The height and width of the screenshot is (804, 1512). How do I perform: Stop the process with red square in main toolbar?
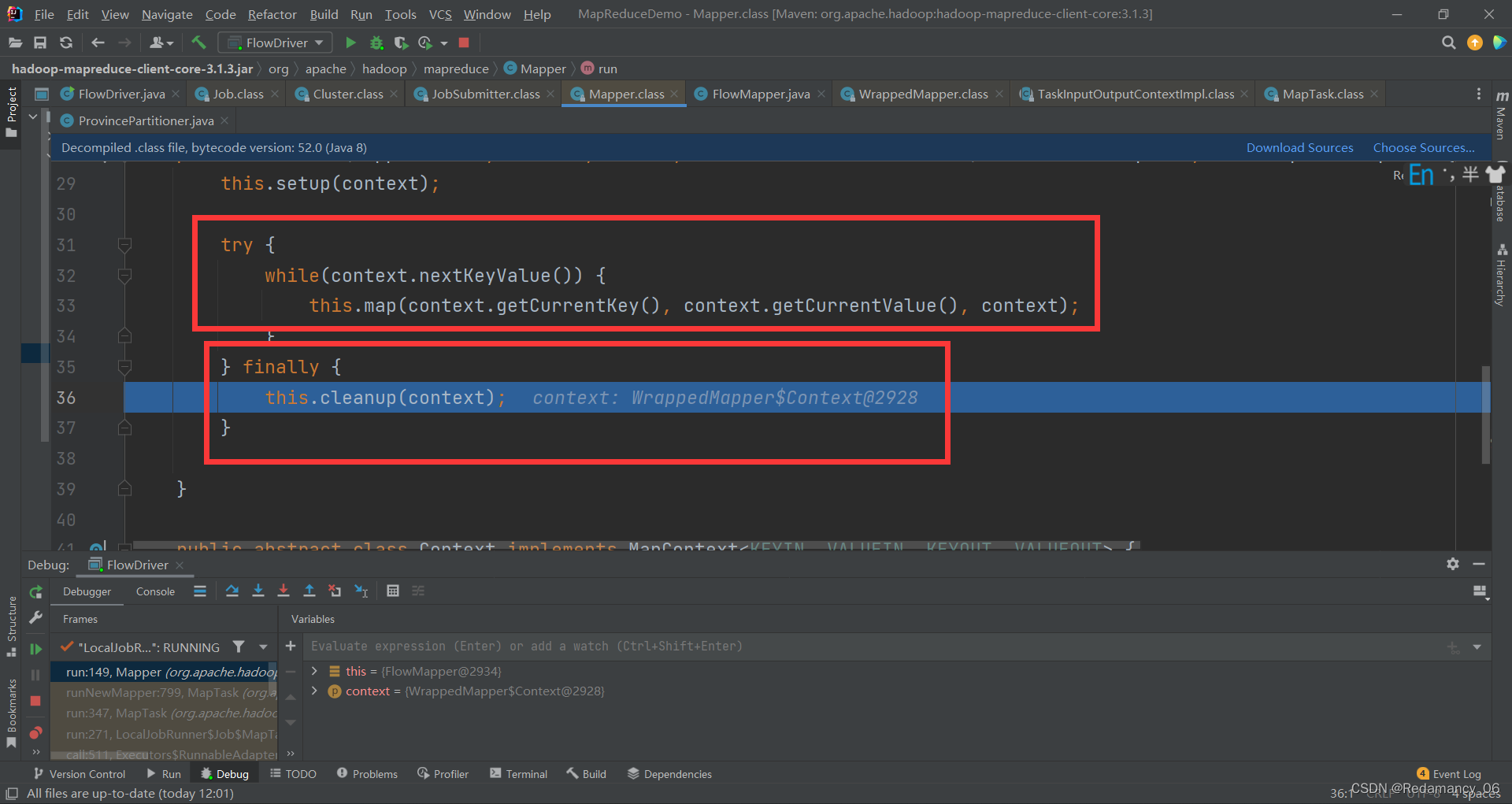464,43
